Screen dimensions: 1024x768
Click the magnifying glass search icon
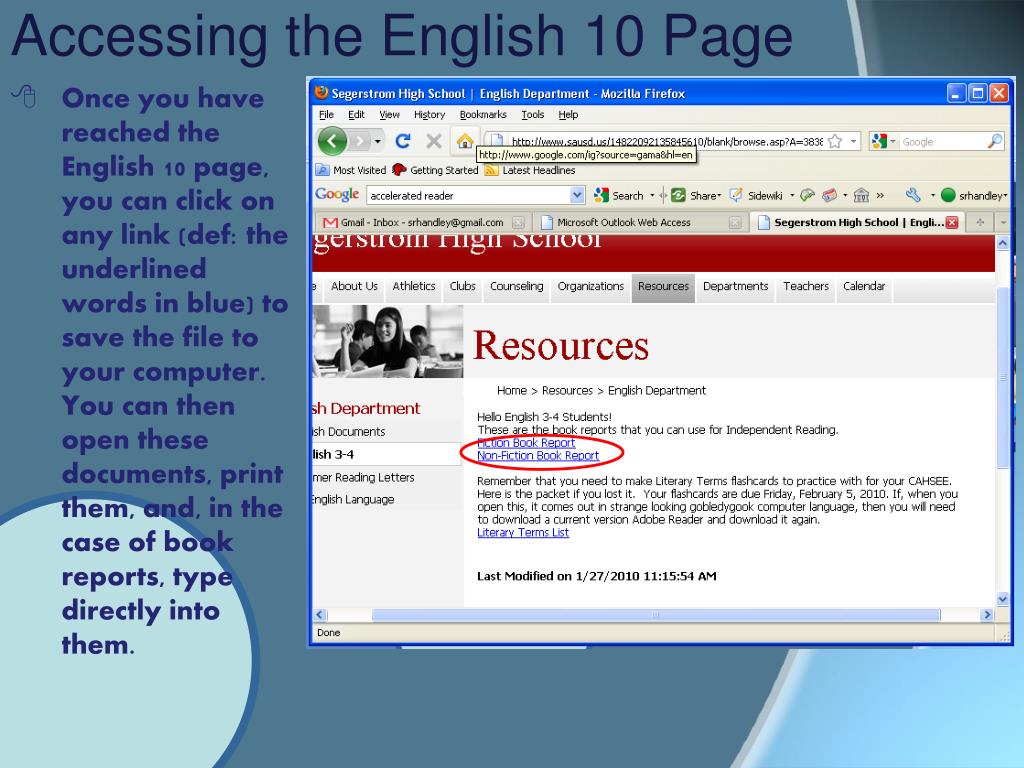(x=995, y=141)
